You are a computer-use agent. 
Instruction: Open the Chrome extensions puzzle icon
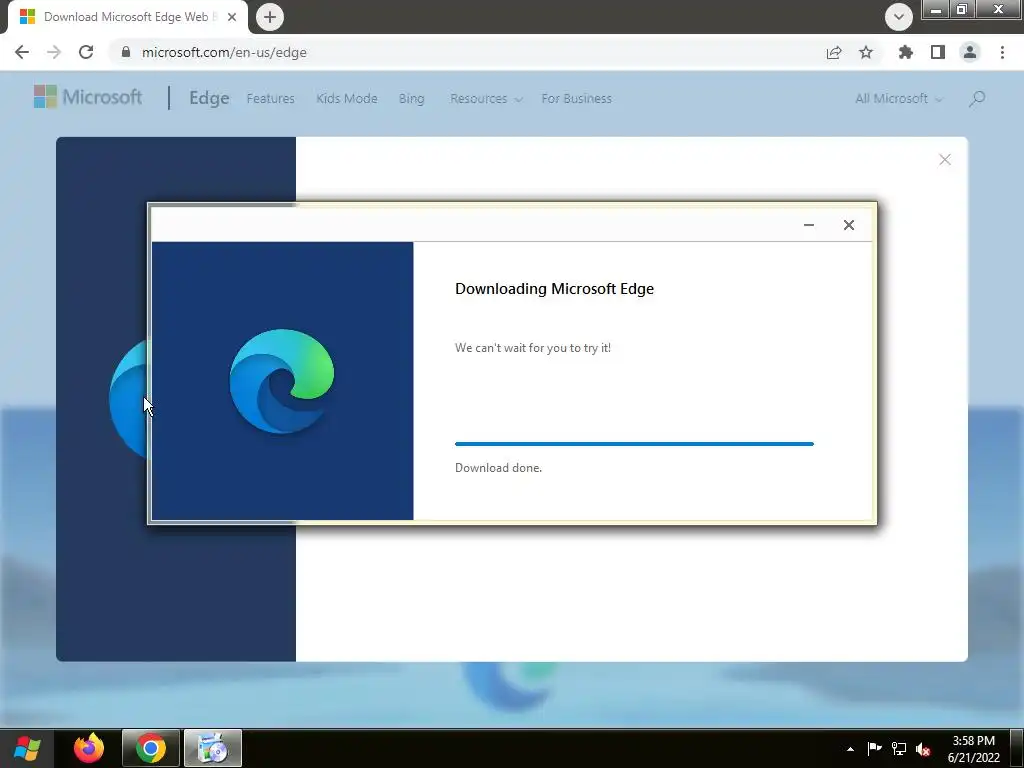(905, 52)
